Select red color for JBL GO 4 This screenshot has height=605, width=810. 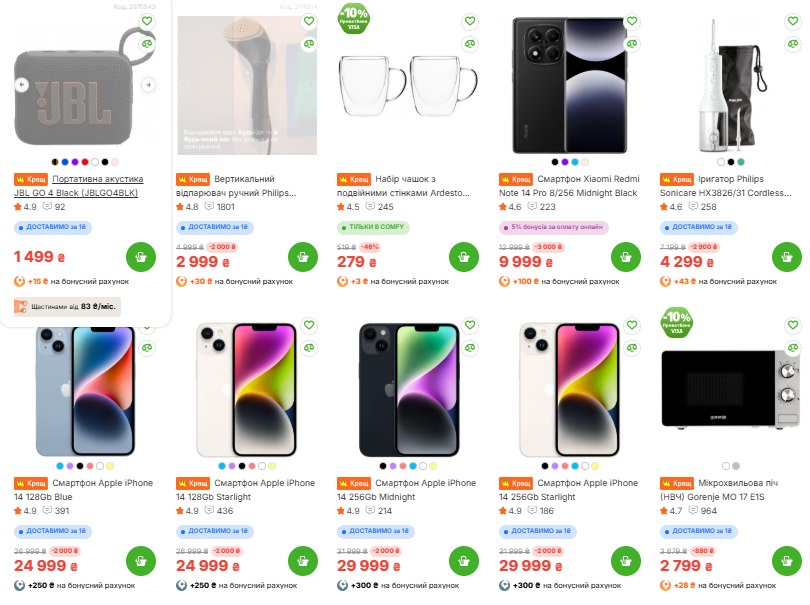(85, 161)
